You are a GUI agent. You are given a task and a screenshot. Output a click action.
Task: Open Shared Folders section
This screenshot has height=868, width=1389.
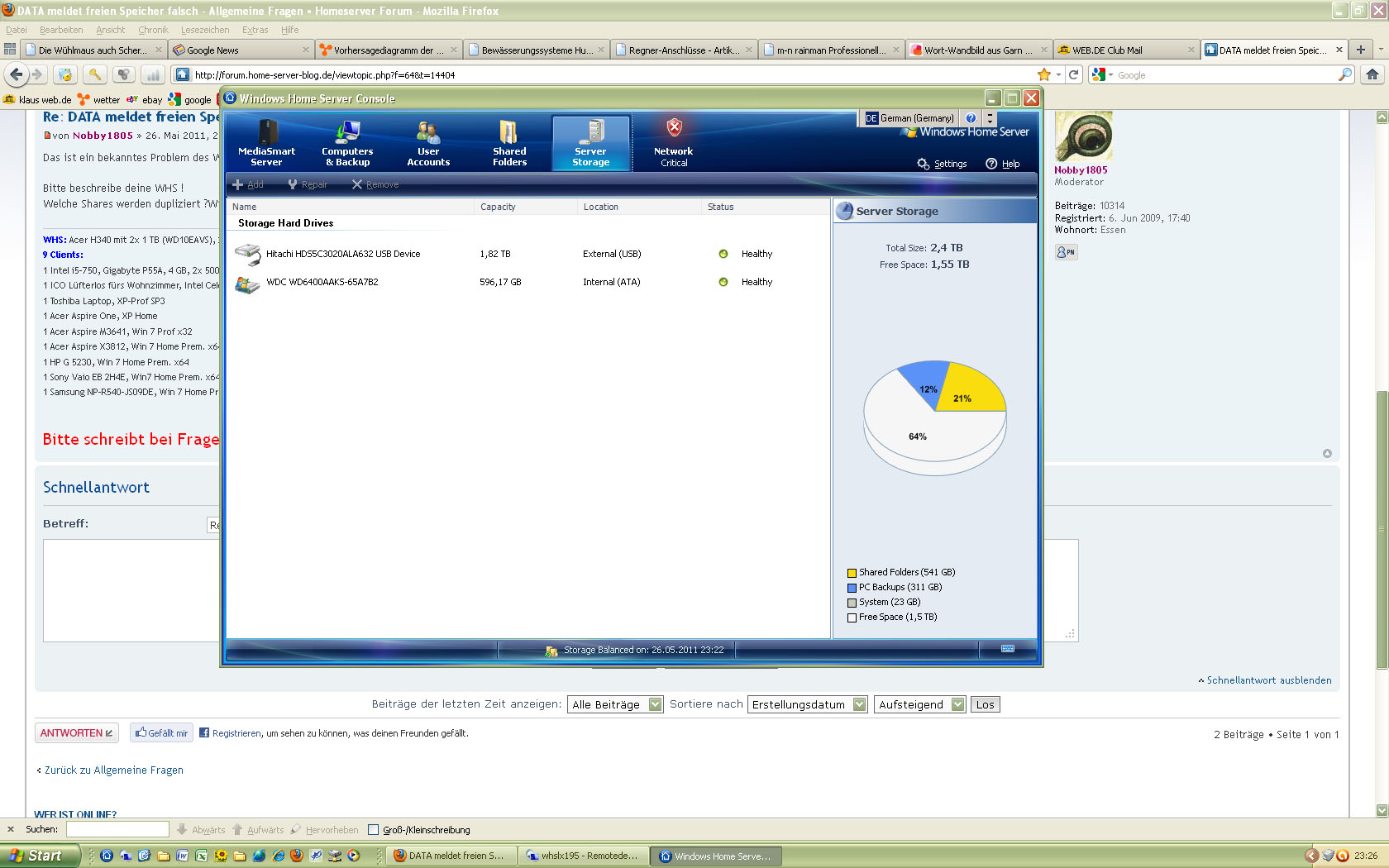pyautogui.click(x=509, y=142)
